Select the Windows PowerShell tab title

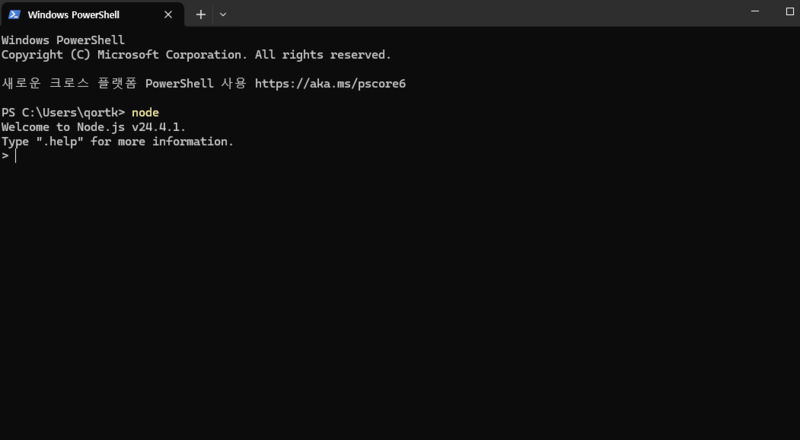(x=73, y=15)
